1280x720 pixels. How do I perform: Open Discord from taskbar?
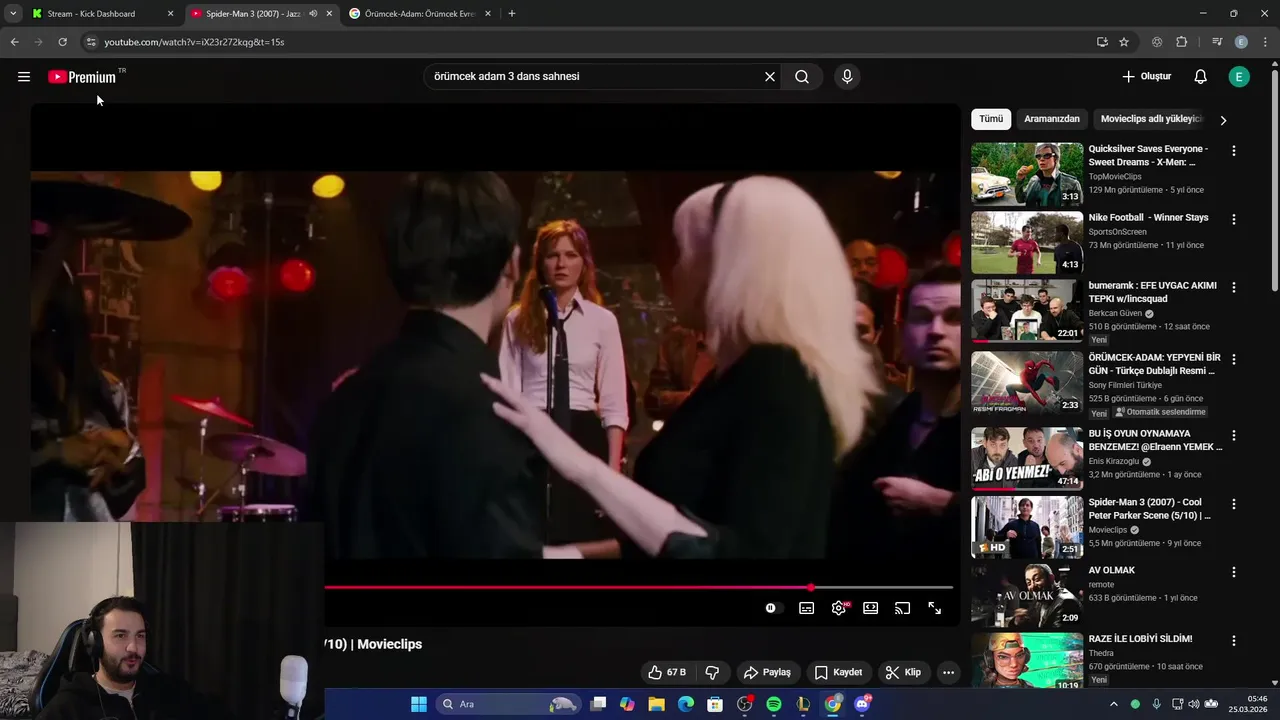tap(862, 704)
